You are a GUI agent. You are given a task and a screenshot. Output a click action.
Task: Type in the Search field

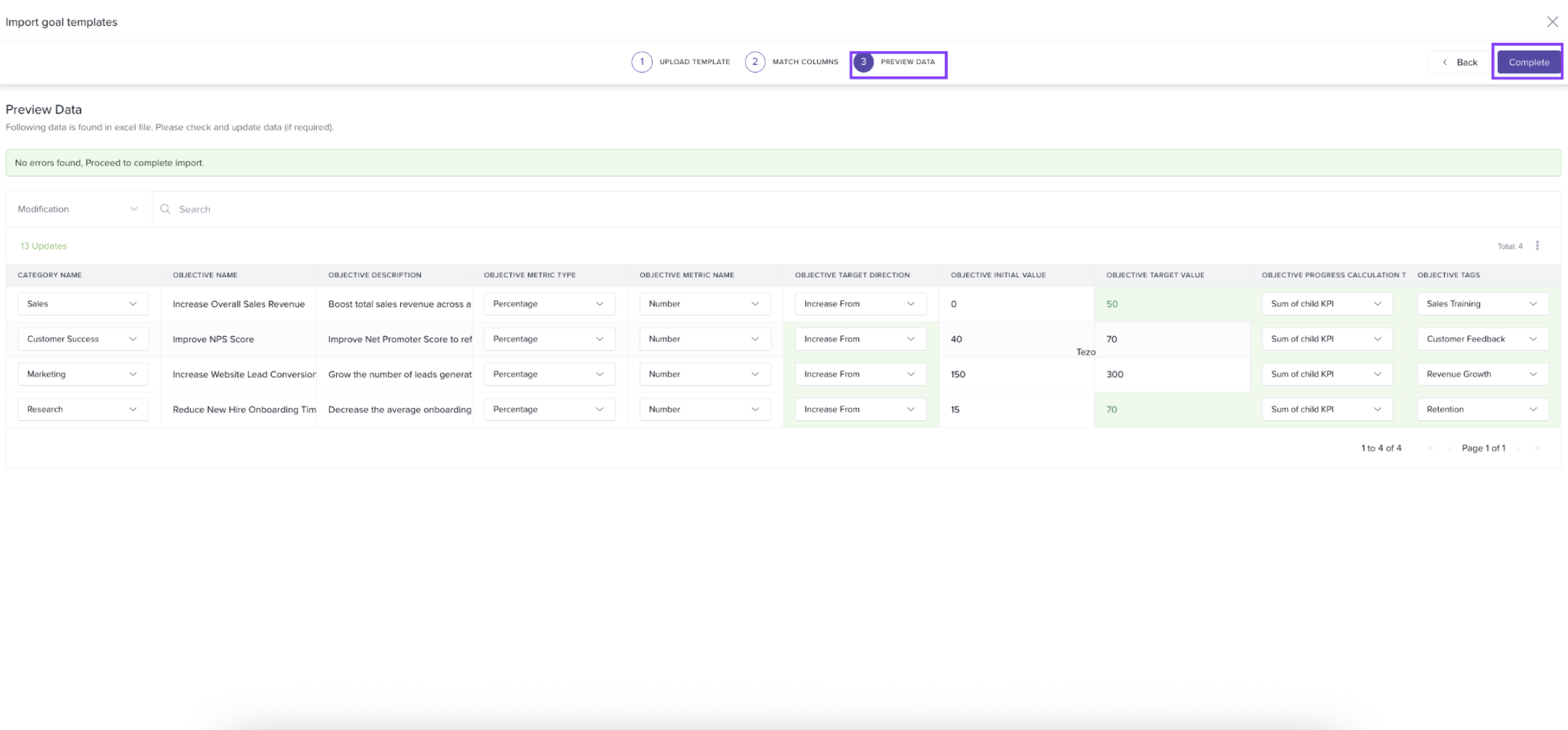tap(478, 209)
